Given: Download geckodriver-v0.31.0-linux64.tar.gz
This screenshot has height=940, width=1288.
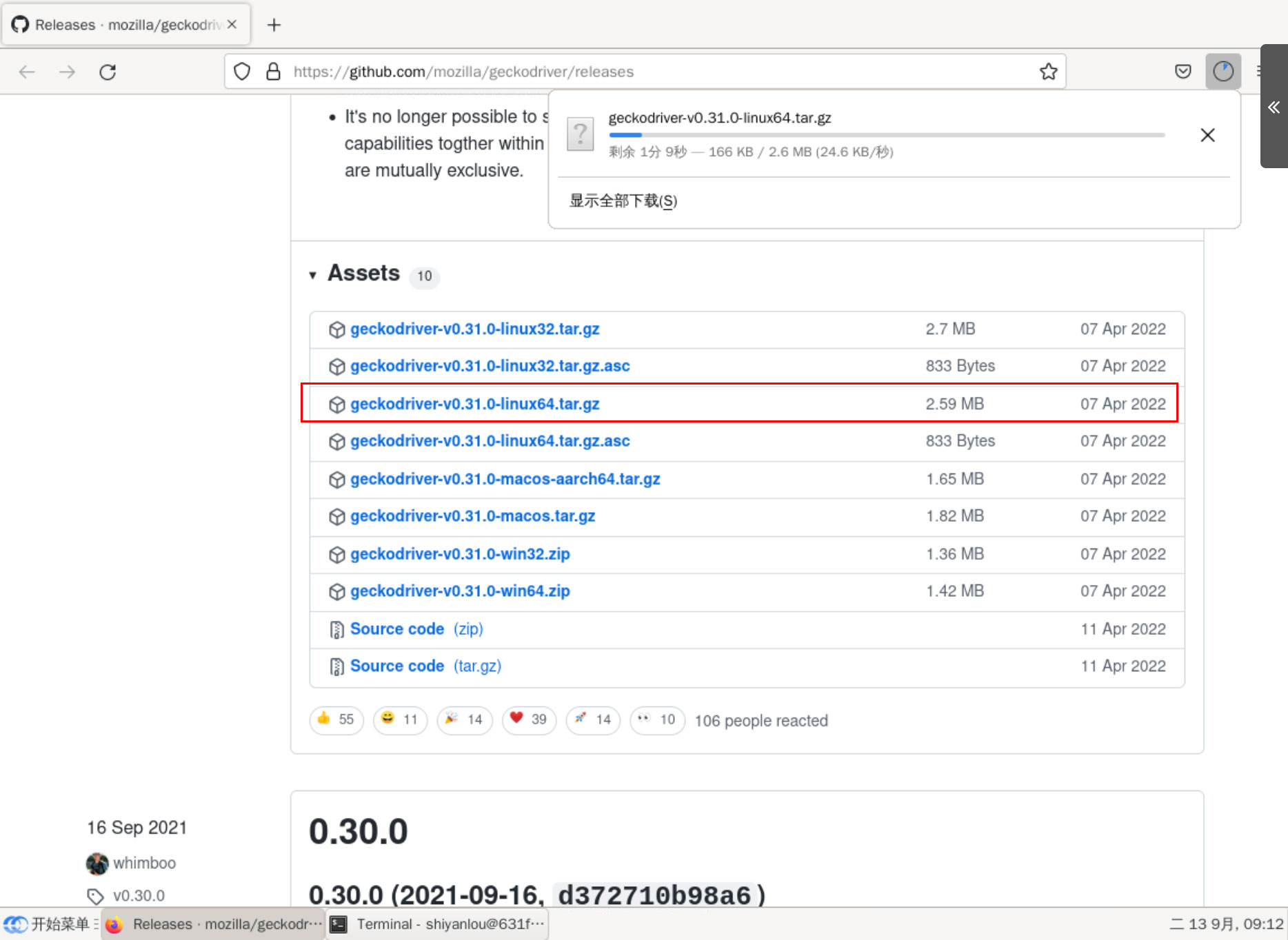Looking at the screenshot, I should click(474, 404).
